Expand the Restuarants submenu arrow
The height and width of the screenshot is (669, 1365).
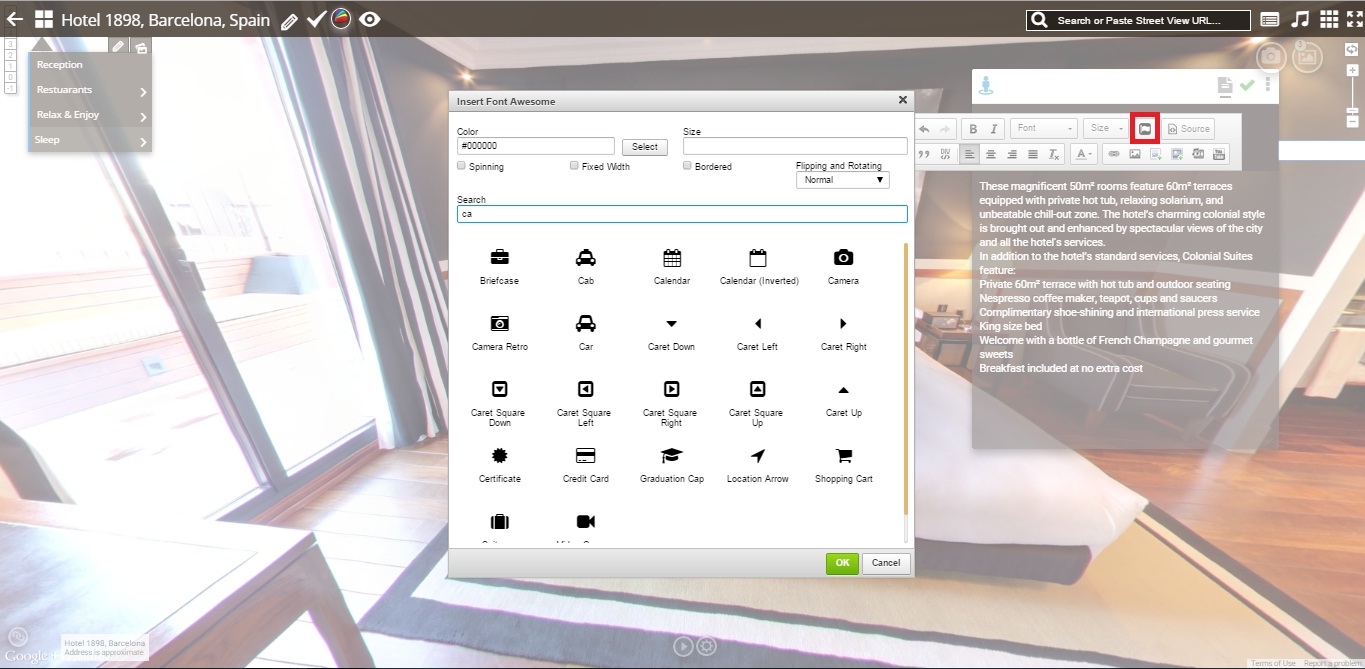[143, 92]
